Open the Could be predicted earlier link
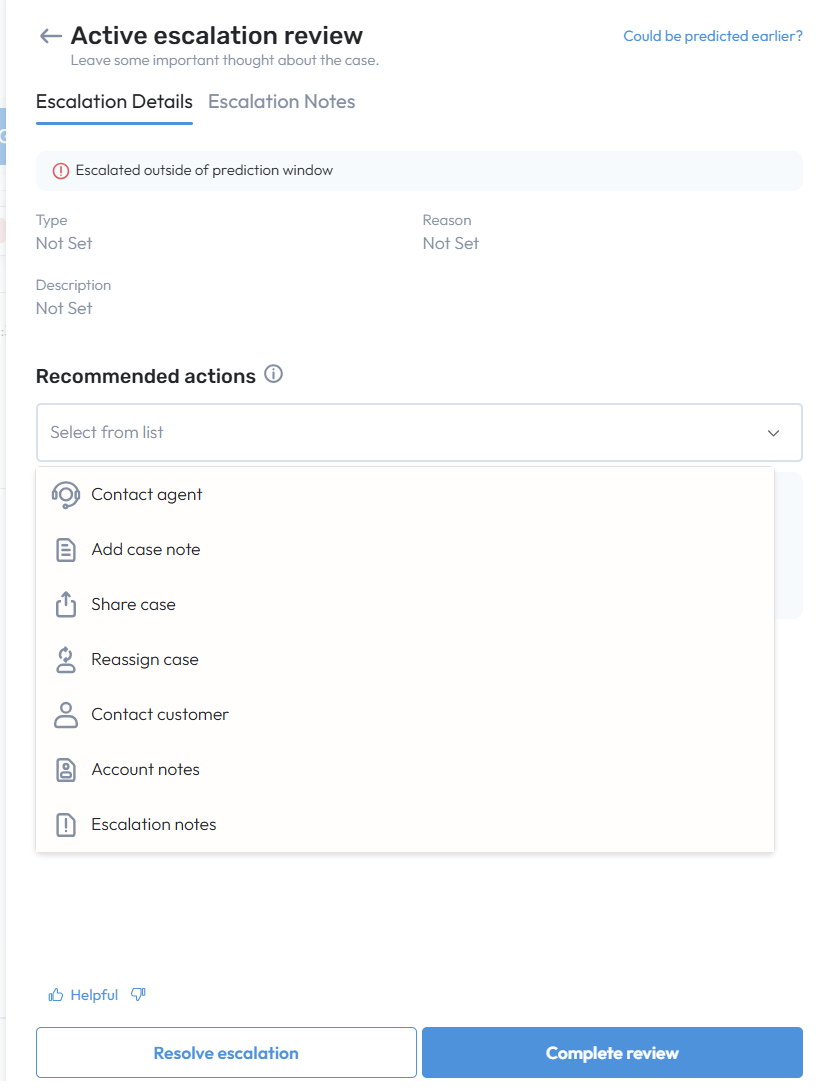This screenshot has width=824, height=1091. [x=713, y=36]
